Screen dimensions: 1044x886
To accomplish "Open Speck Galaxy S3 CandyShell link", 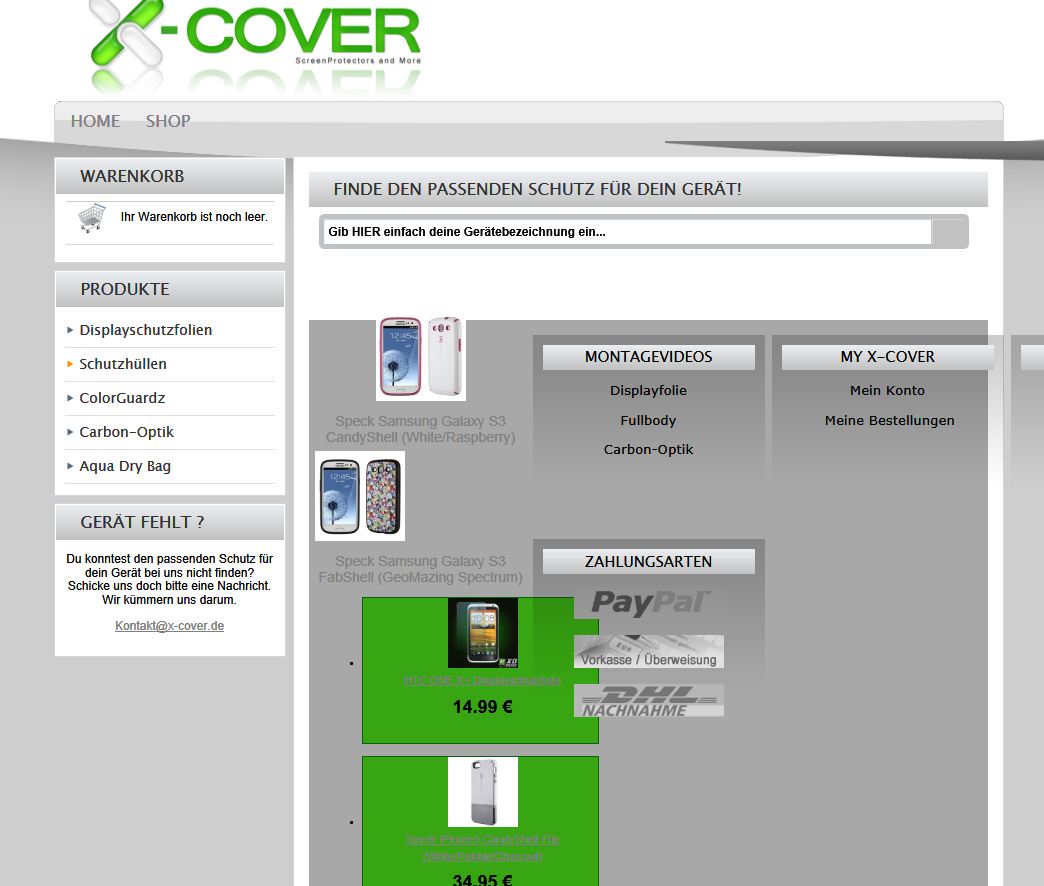I will click(x=420, y=429).
